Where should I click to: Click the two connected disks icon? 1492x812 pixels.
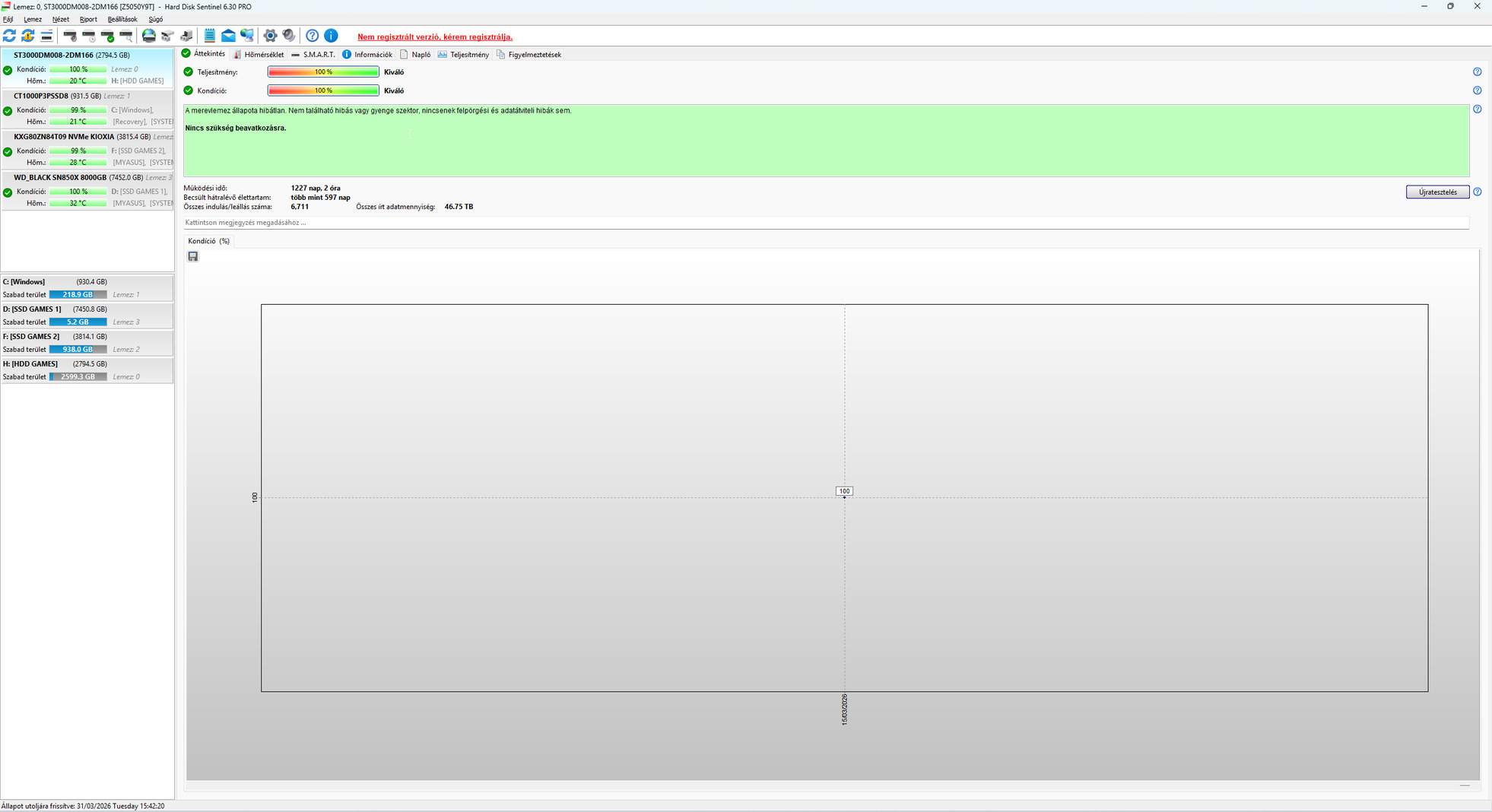168,36
